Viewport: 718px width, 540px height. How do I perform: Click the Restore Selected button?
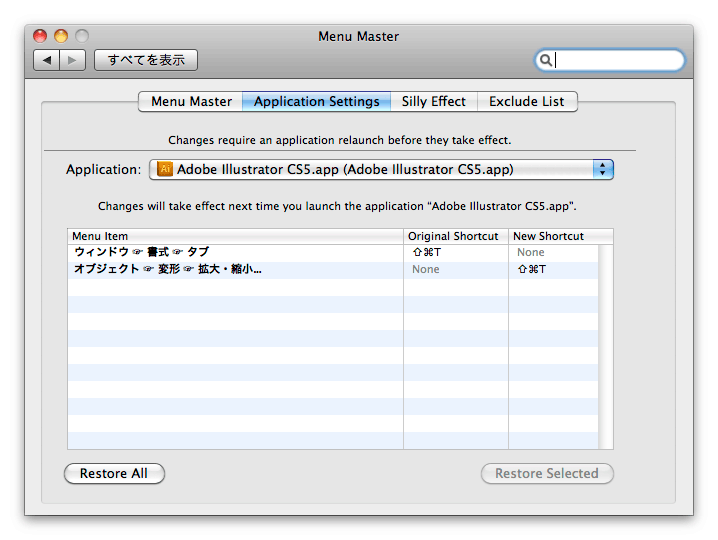coord(547,473)
